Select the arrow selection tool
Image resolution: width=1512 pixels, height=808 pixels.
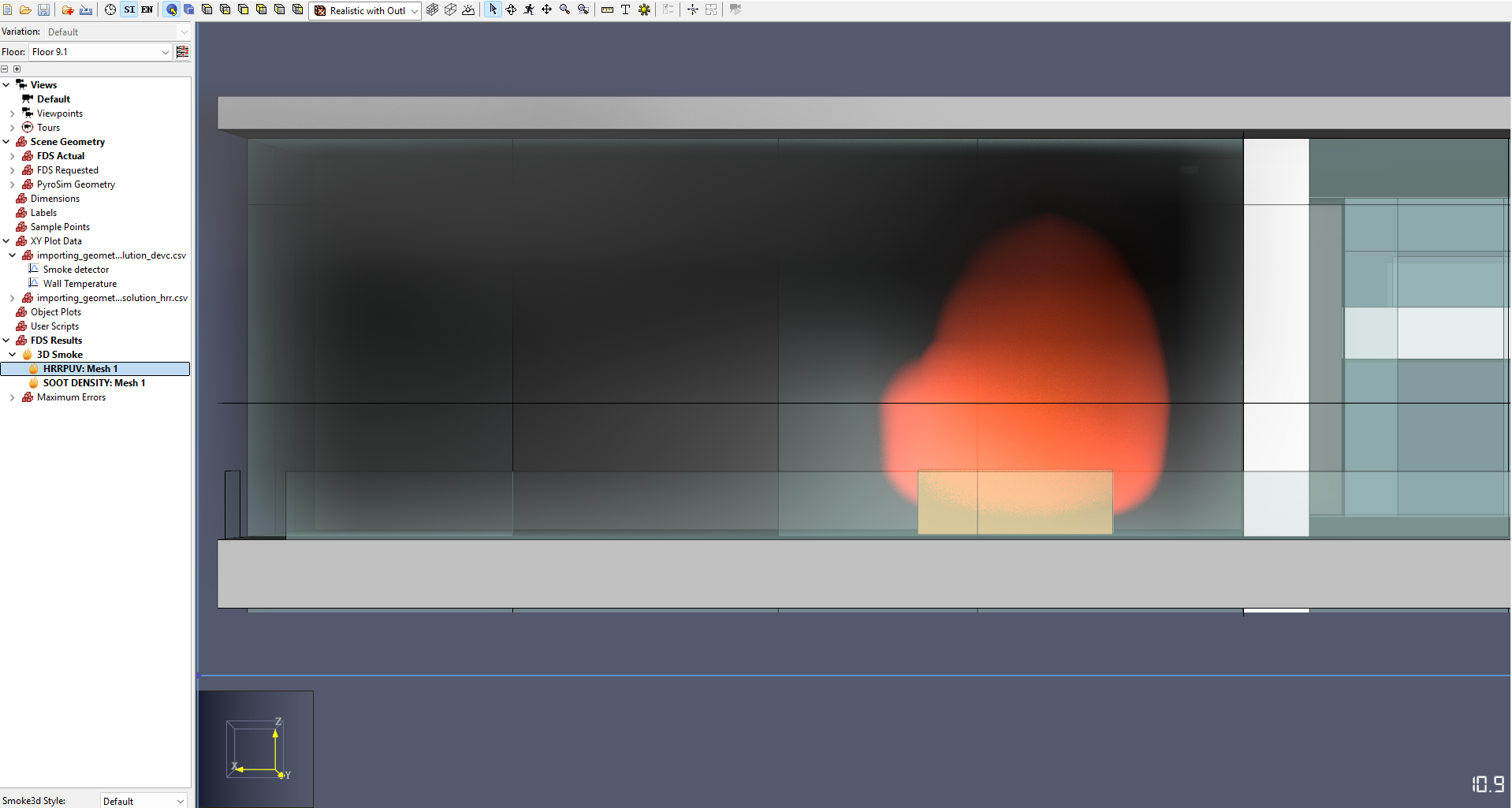coord(493,9)
